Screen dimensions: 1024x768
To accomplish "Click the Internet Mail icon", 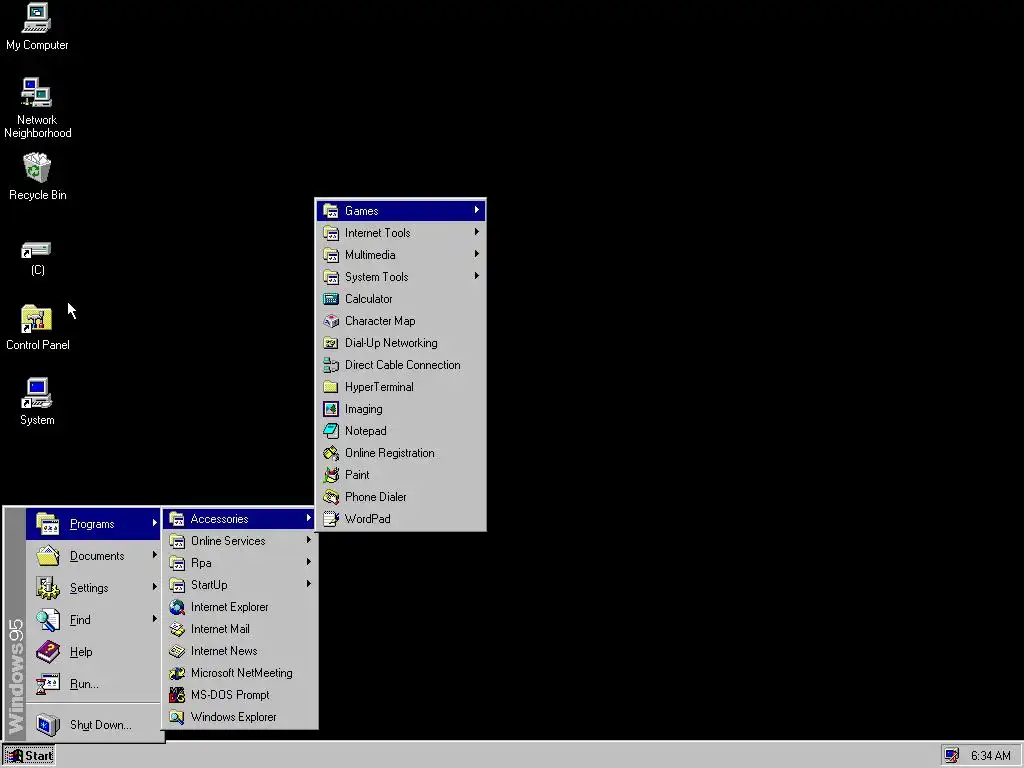I will (x=177, y=629).
